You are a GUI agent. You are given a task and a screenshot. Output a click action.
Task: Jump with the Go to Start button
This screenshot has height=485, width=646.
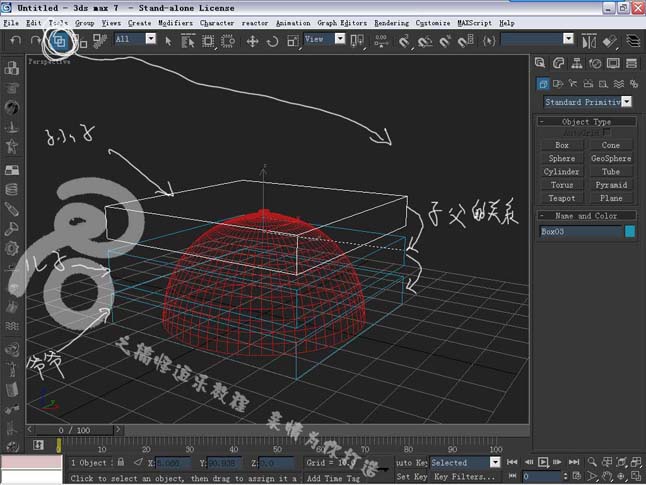click(512, 462)
